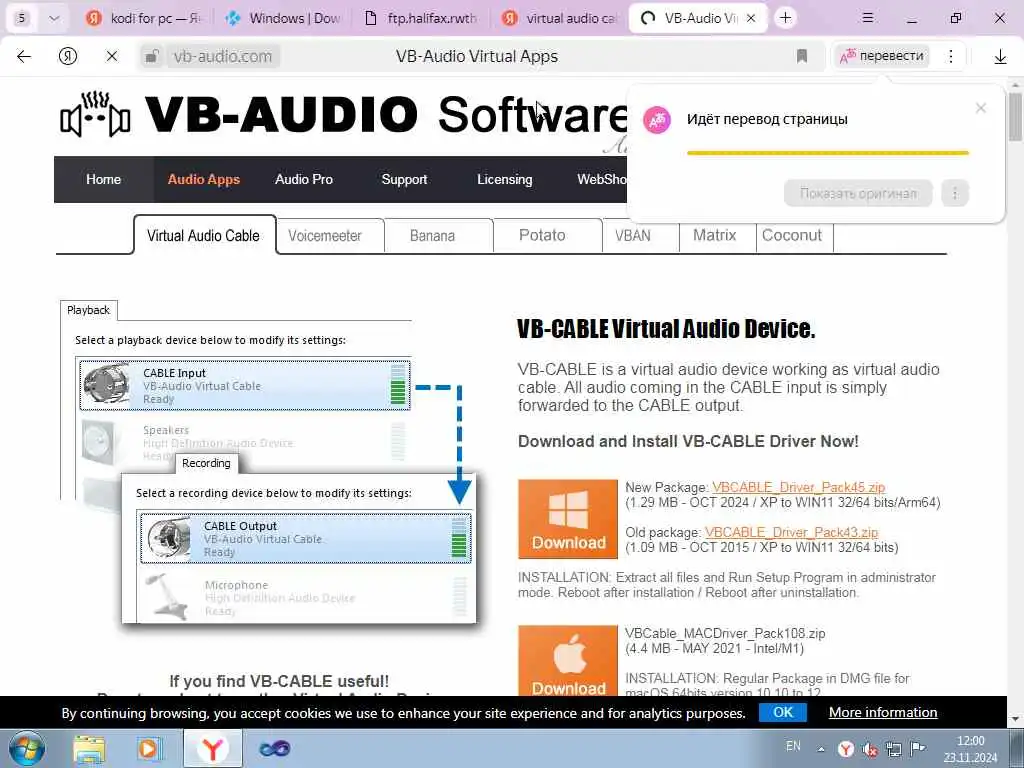Open the Home menu item
Image resolution: width=1024 pixels, height=768 pixels.
tap(103, 179)
